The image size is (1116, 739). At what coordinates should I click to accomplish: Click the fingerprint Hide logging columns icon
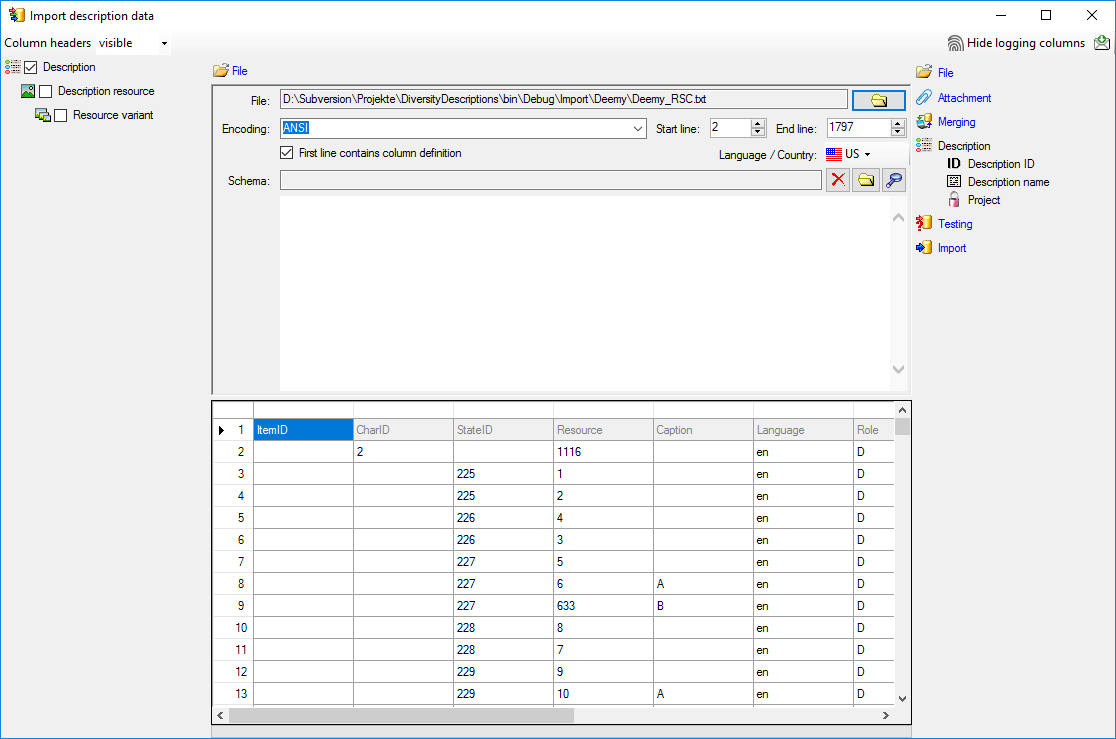955,43
